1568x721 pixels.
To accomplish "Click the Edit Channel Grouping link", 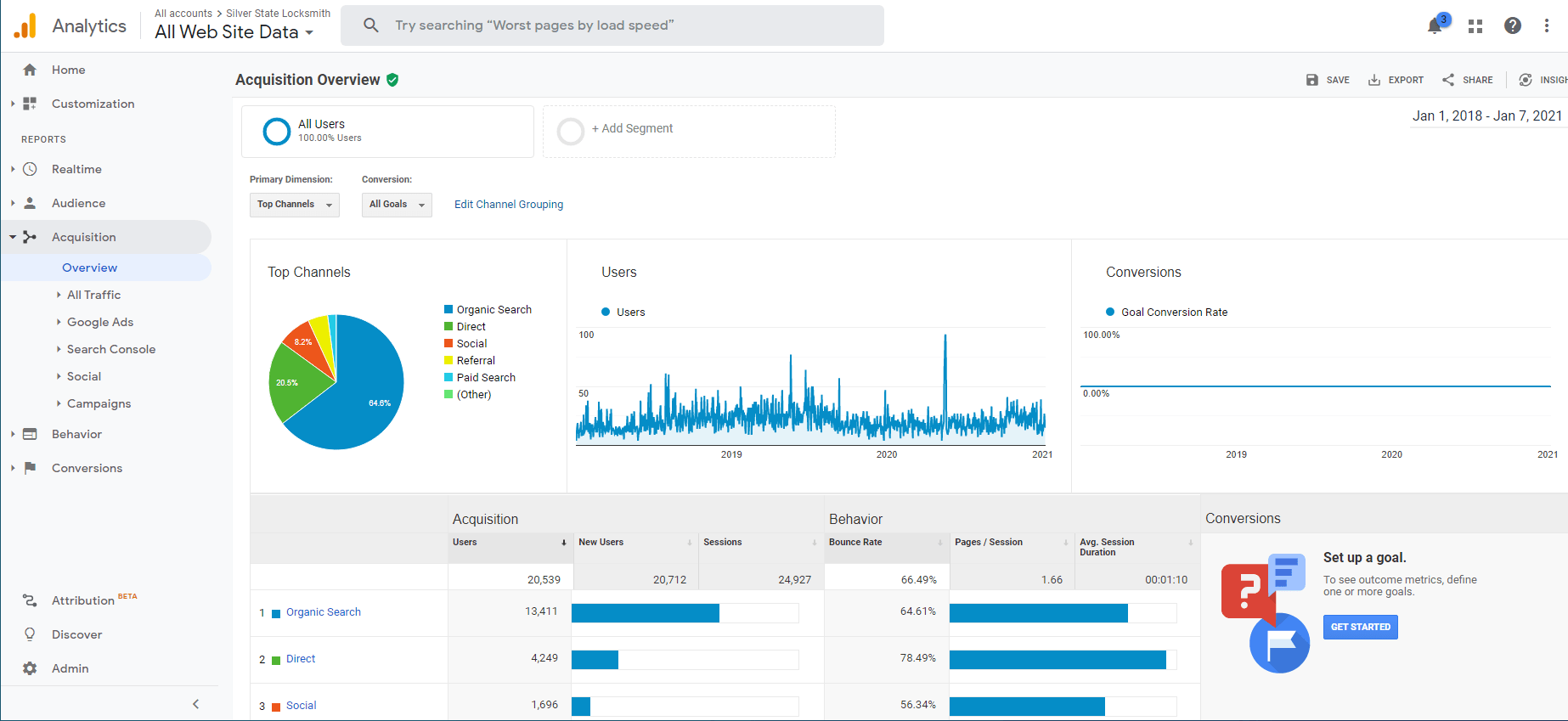I will (509, 205).
